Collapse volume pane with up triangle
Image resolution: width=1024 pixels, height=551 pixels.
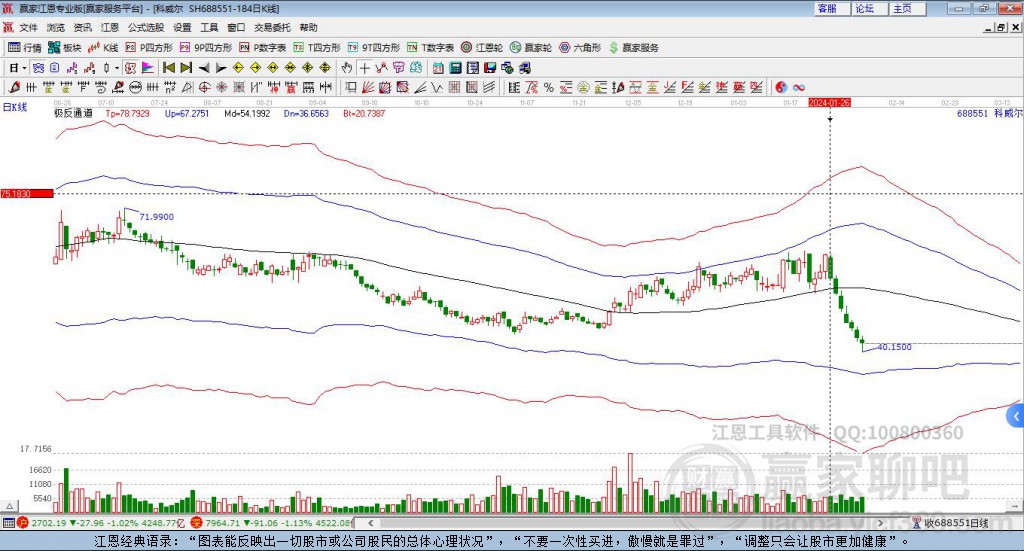click(x=9, y=506)
